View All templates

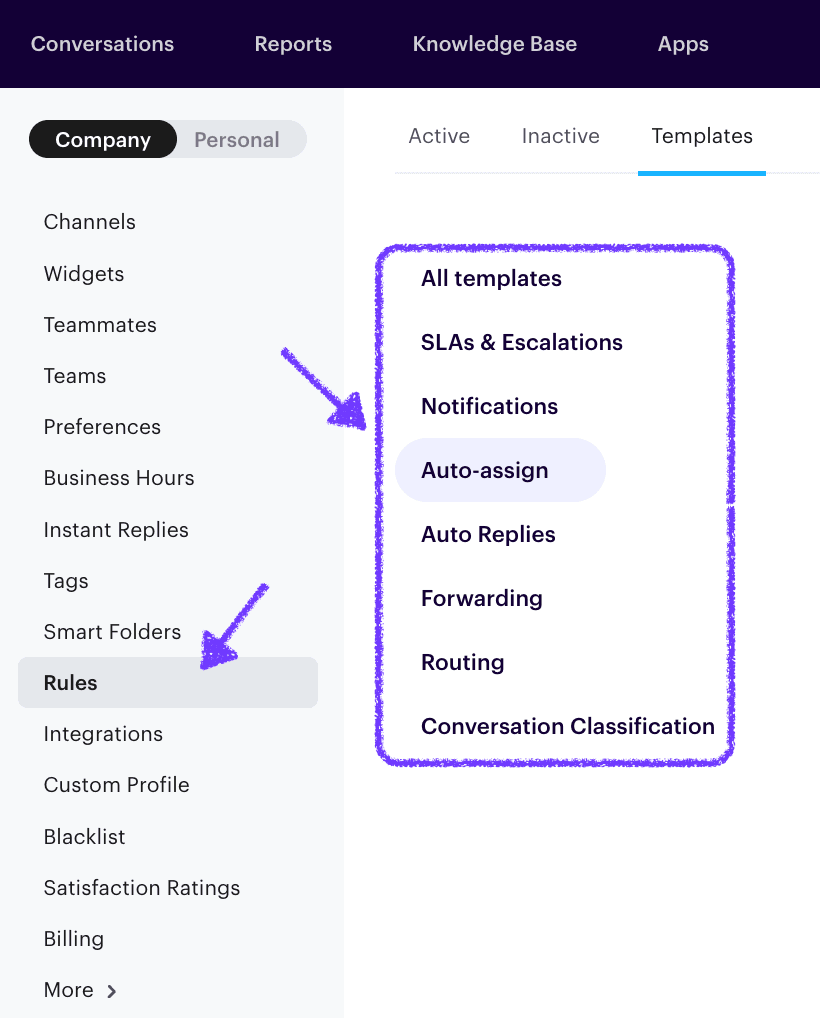[x=491, y=278]
